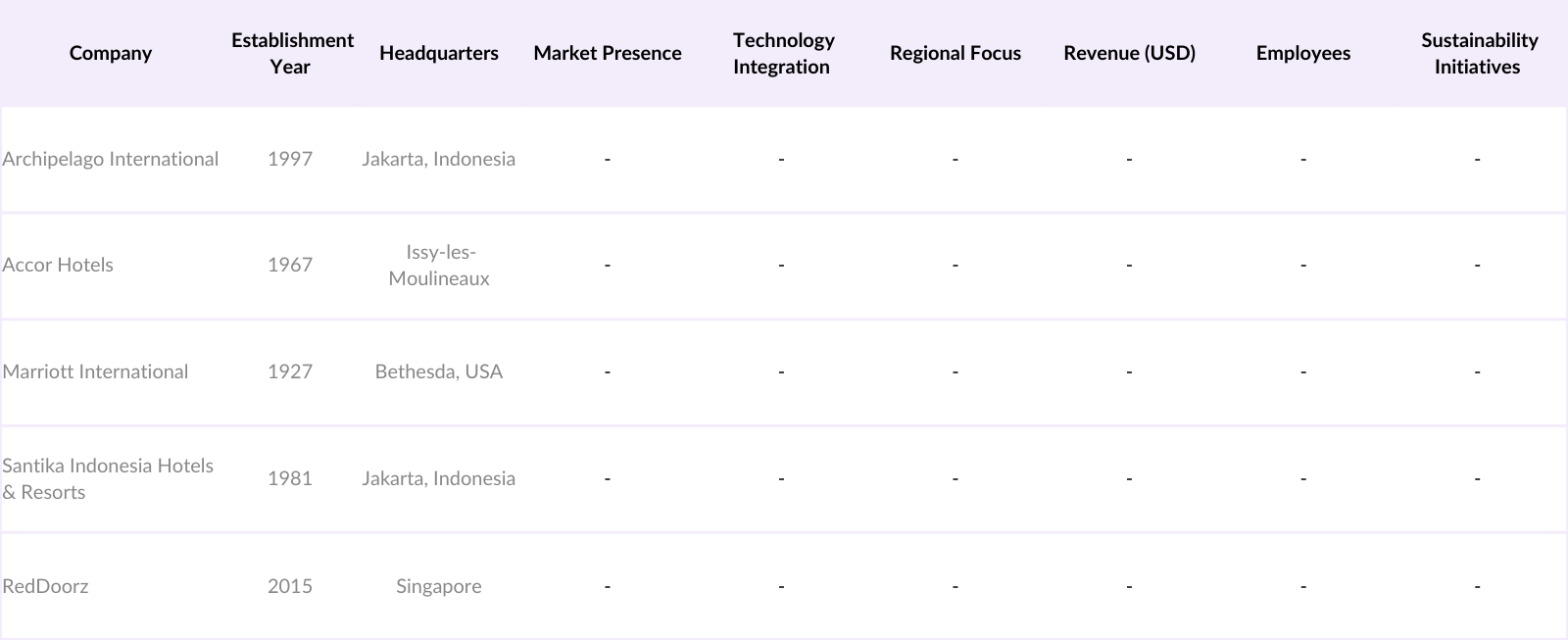Select the Archipelago International company cell
Image resolution: width=1568 pixels, height=640 pixels.
coord(110,159)
